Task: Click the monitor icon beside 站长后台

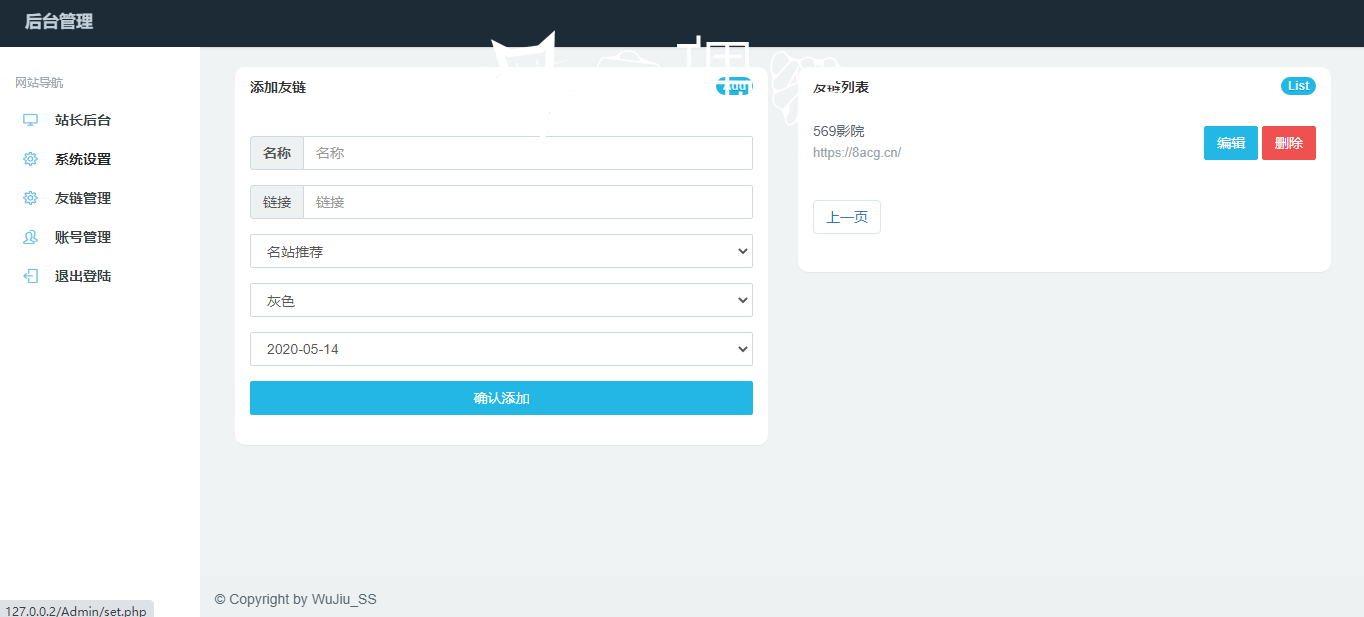Action: pos(30,120)
